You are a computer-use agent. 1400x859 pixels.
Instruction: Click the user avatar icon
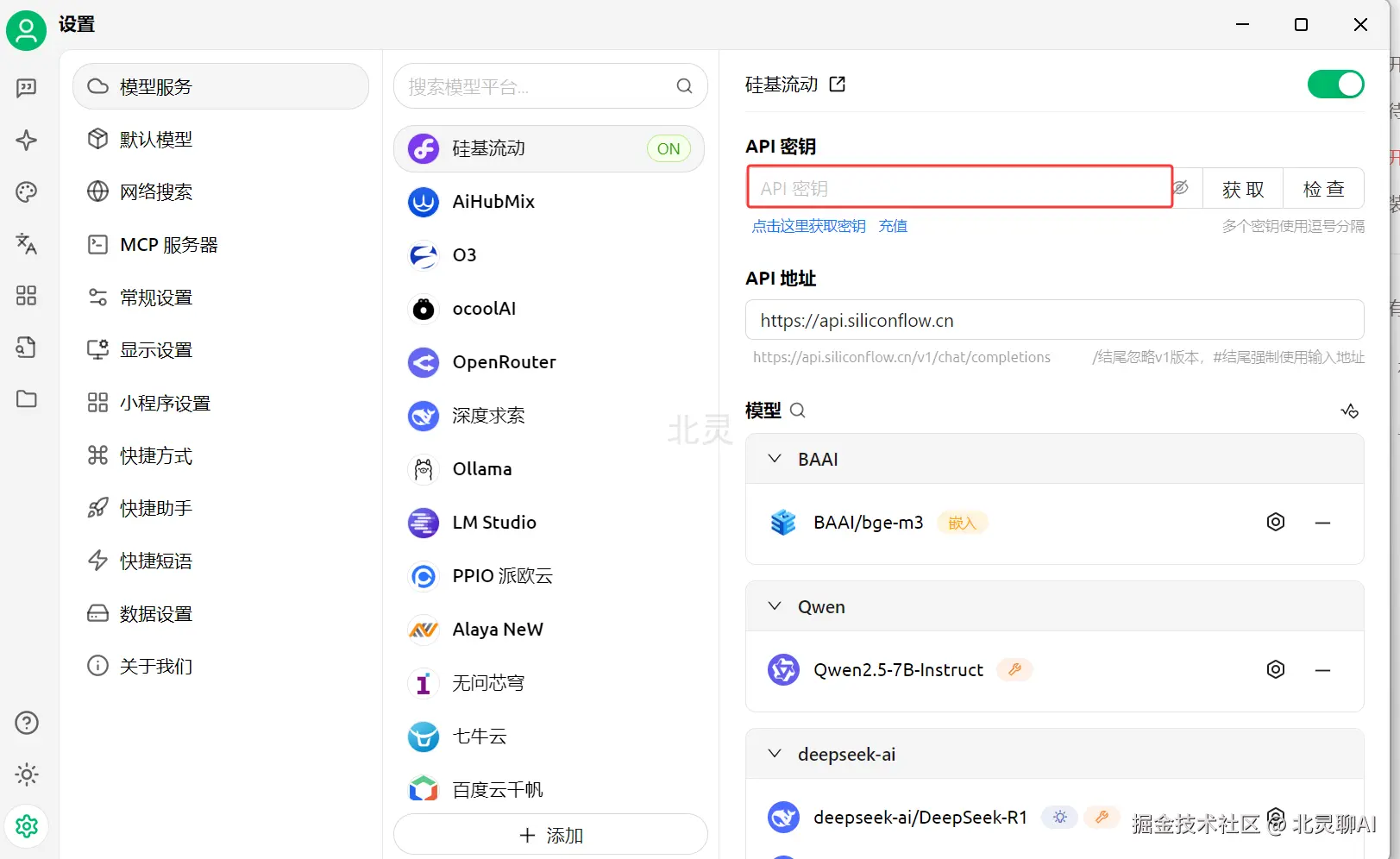pos(27,31)
